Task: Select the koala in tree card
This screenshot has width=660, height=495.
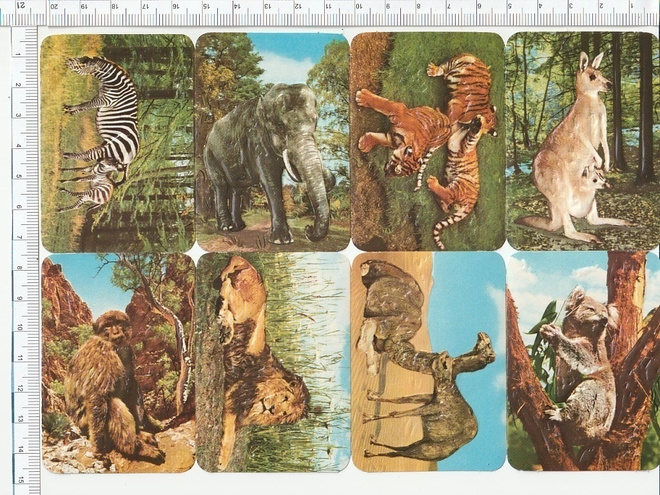Action: coord(583,361)
